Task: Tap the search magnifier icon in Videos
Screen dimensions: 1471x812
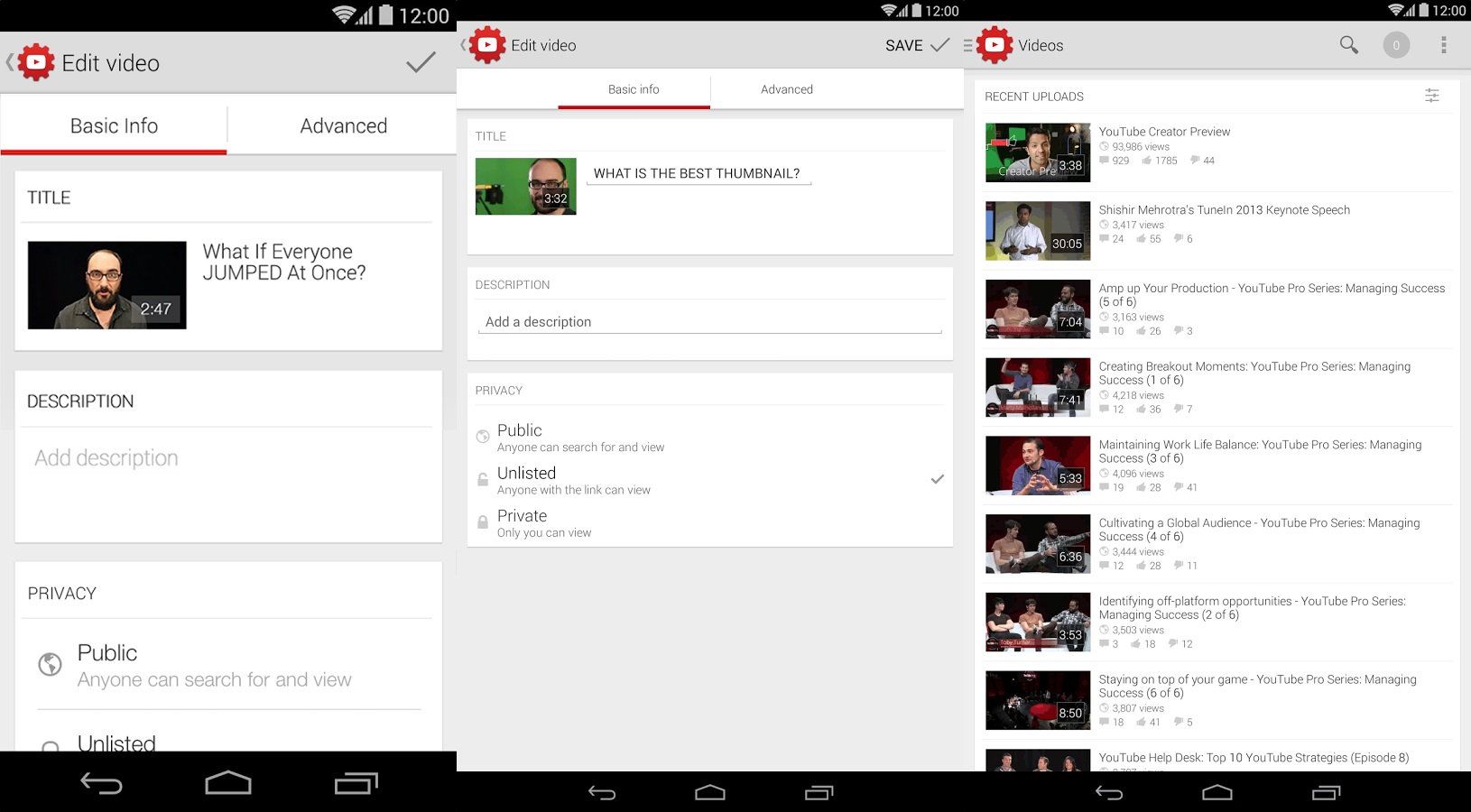Action: [x=1348, y=45]
